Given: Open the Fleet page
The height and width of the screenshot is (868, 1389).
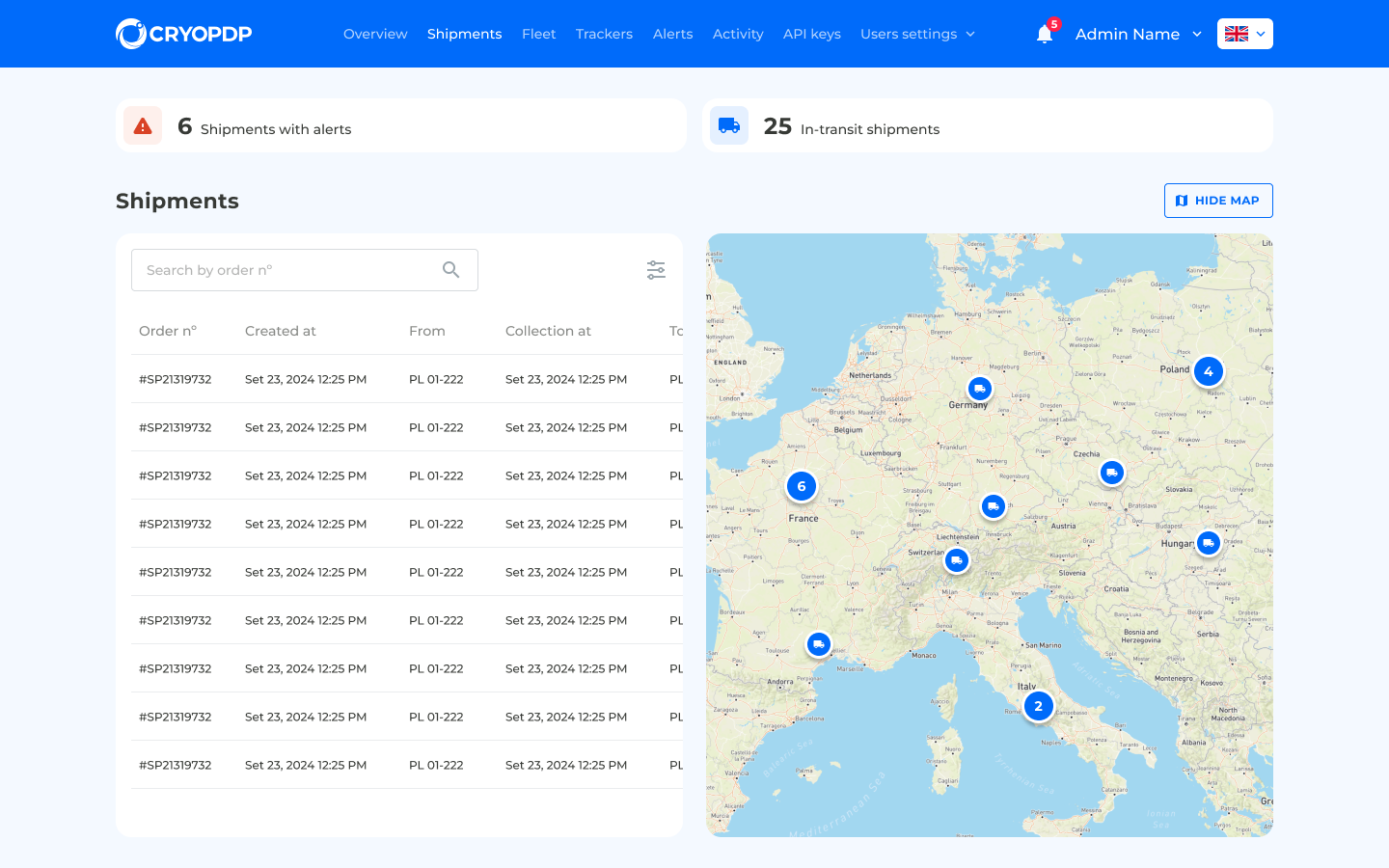Looking at the screenshot, I should coord(538,34).
